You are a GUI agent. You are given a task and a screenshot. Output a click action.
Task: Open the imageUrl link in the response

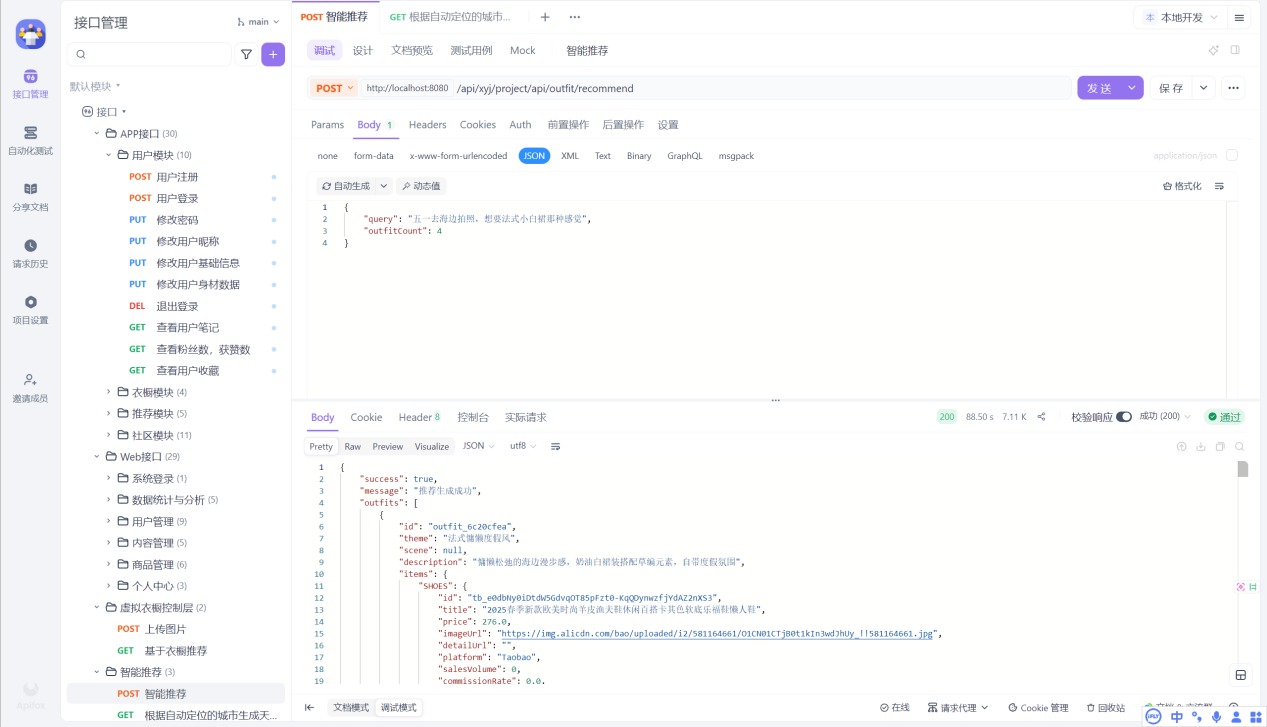pyautogui.click(x=715, y=633)
